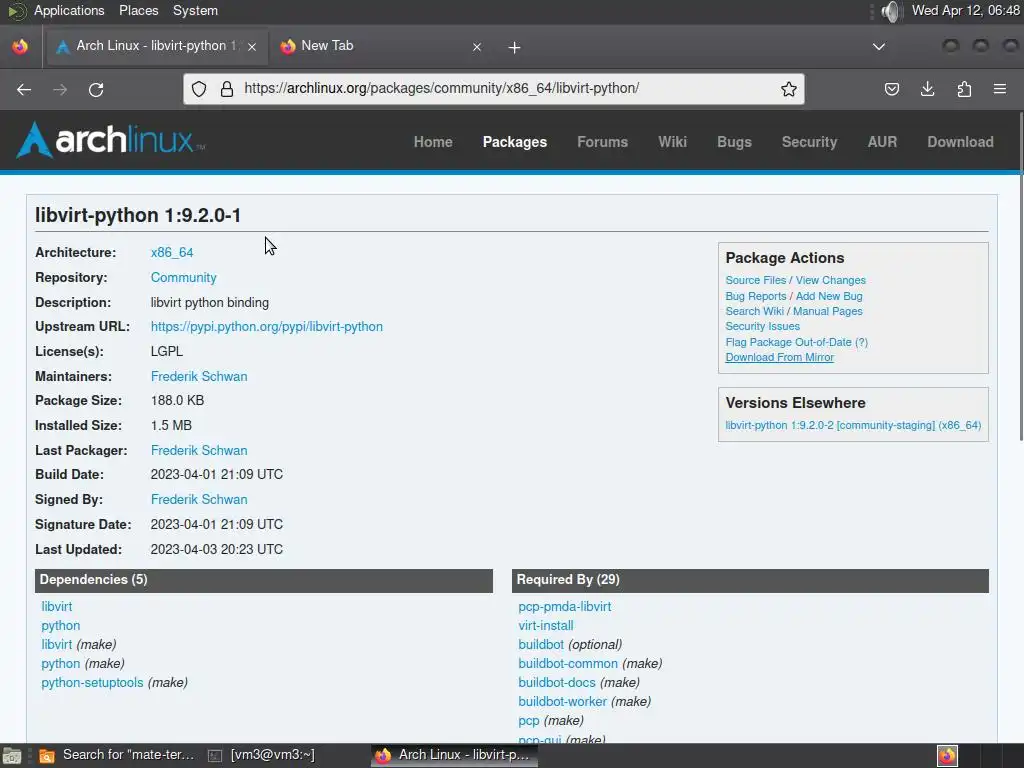Click Frederik Schwan under Maintainers
Image resolution: width=1024 pixels, height=768 pixels.
click(x=199, y=376)
